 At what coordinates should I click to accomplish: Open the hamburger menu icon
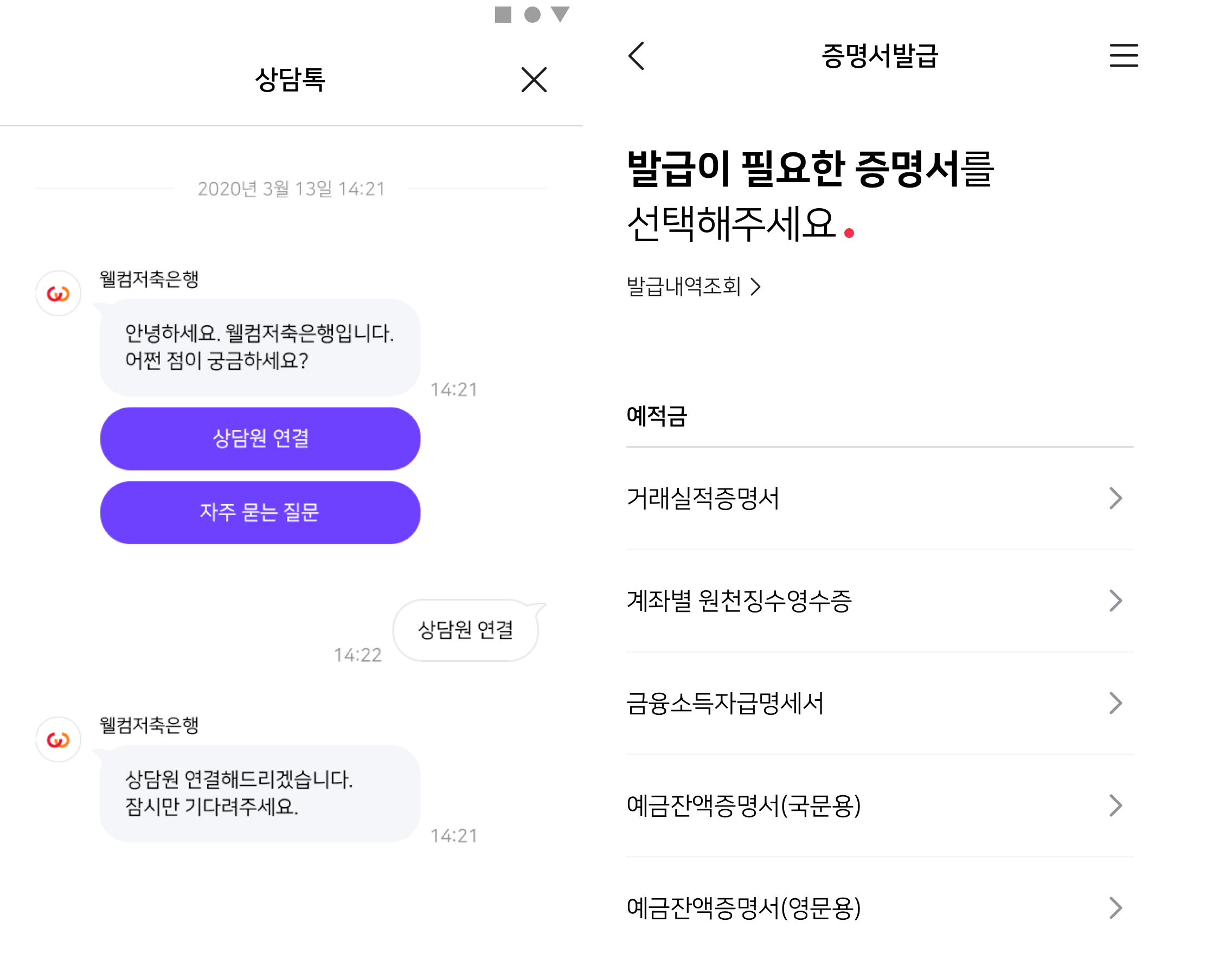click(1124, 55)
